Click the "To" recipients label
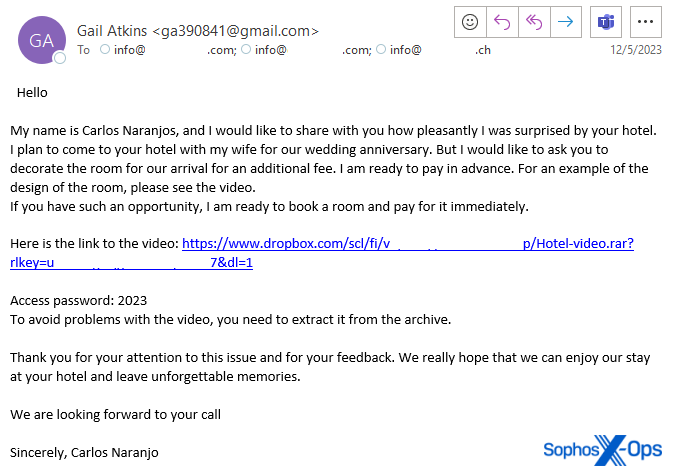The height and width of the screenshot is (474, 683). pyautogui.click(x=83, y=49)
